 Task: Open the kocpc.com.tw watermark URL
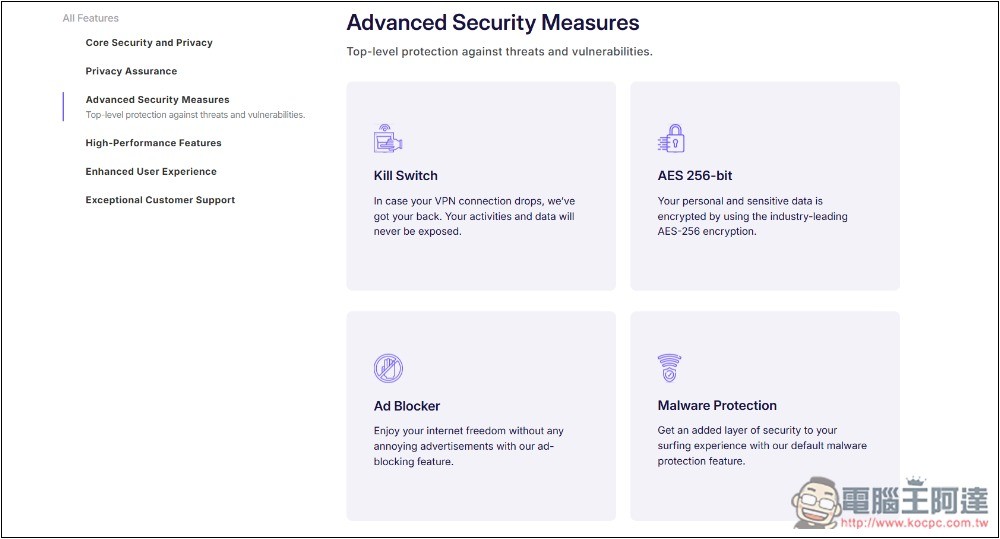[914, 524]
